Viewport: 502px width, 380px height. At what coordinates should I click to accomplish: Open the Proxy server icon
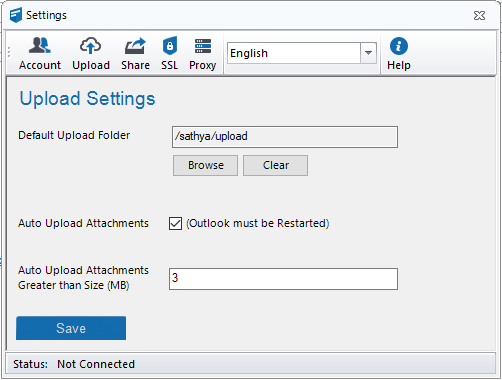pyautogui.click(x=203, y=46)
